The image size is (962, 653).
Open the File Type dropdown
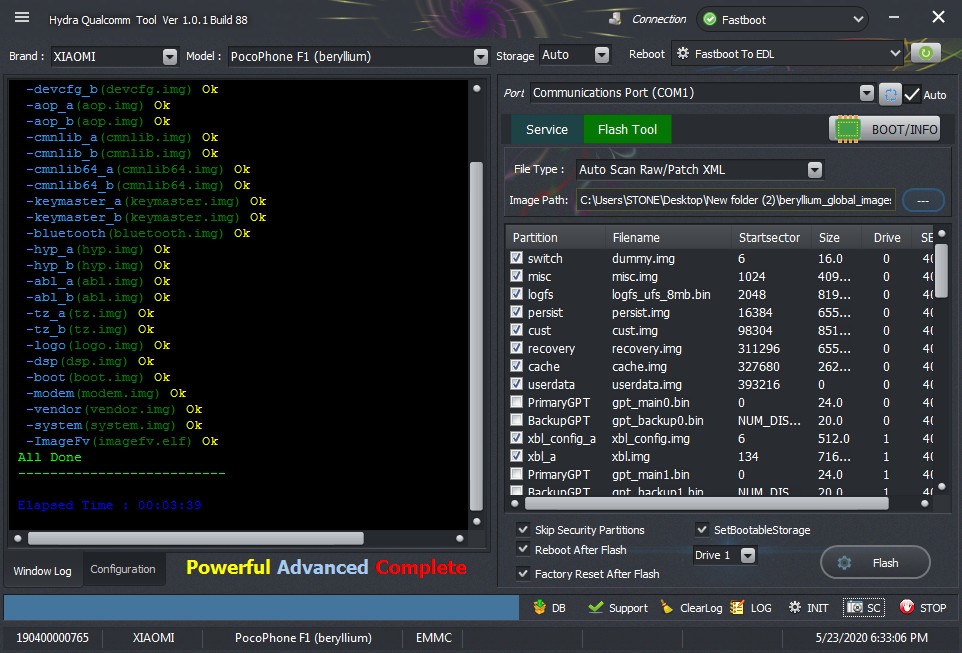click(x=814, y=169)
